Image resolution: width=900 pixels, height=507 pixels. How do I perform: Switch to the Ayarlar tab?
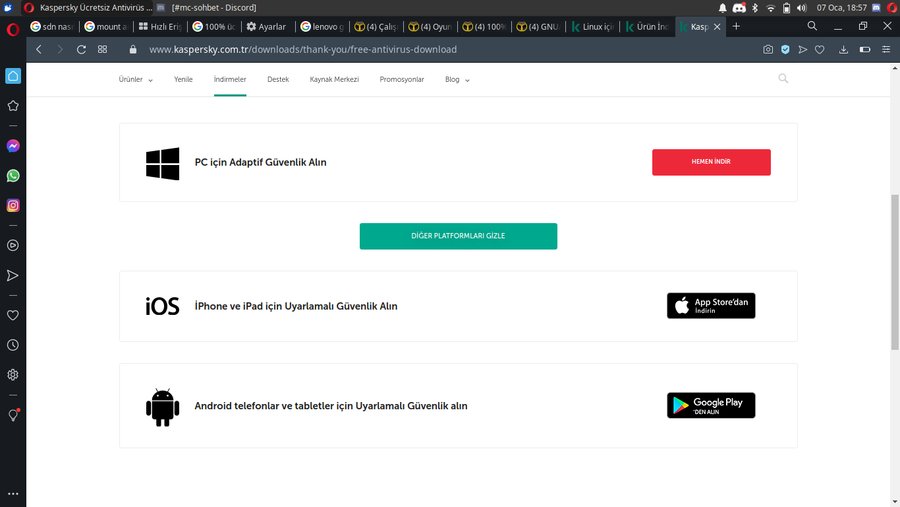coord(269,26)
